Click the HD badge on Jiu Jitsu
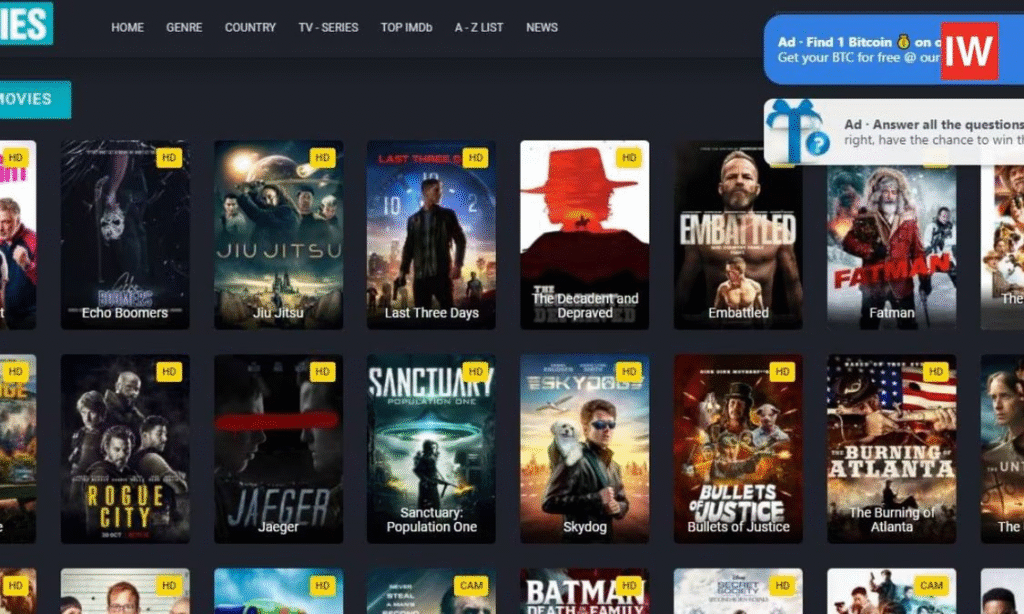The image size is (1024, 614). tap(321, 158)
